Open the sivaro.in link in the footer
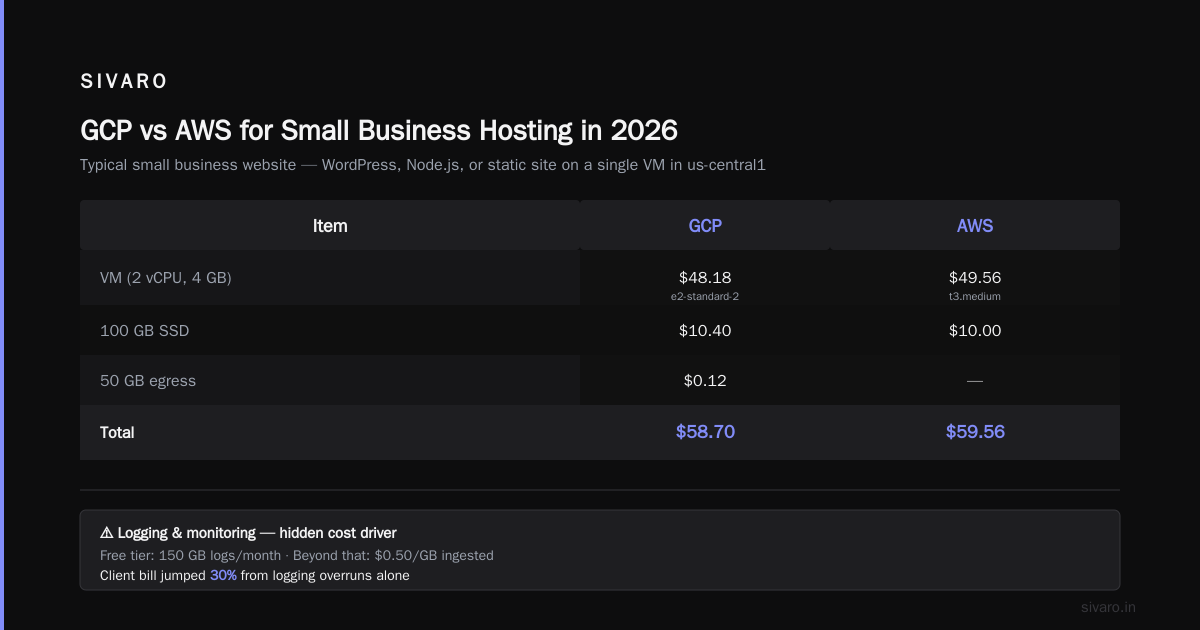 click(x=1109, y=607)
